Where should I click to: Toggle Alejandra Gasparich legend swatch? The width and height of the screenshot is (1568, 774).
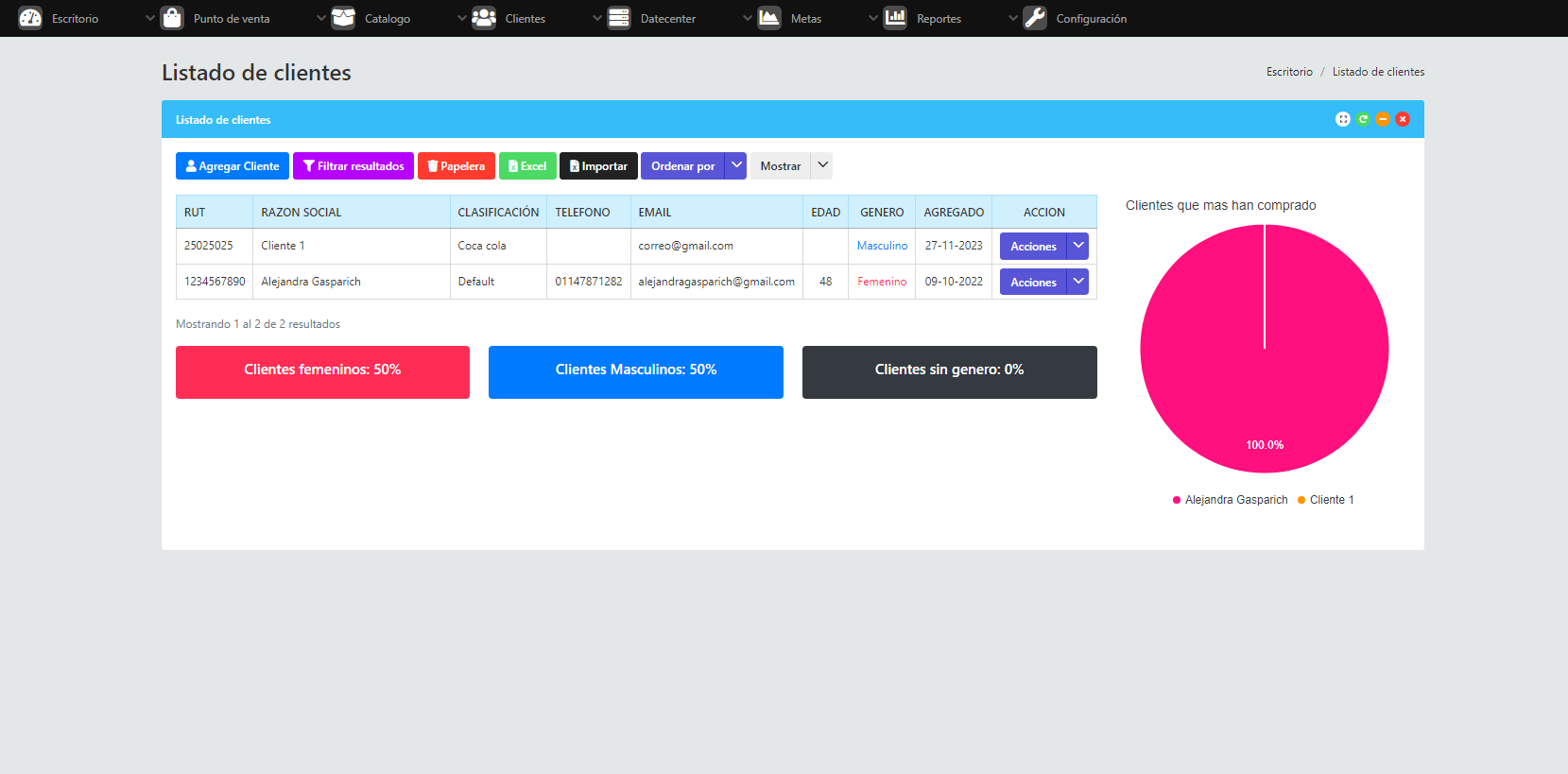(1177, 500)
